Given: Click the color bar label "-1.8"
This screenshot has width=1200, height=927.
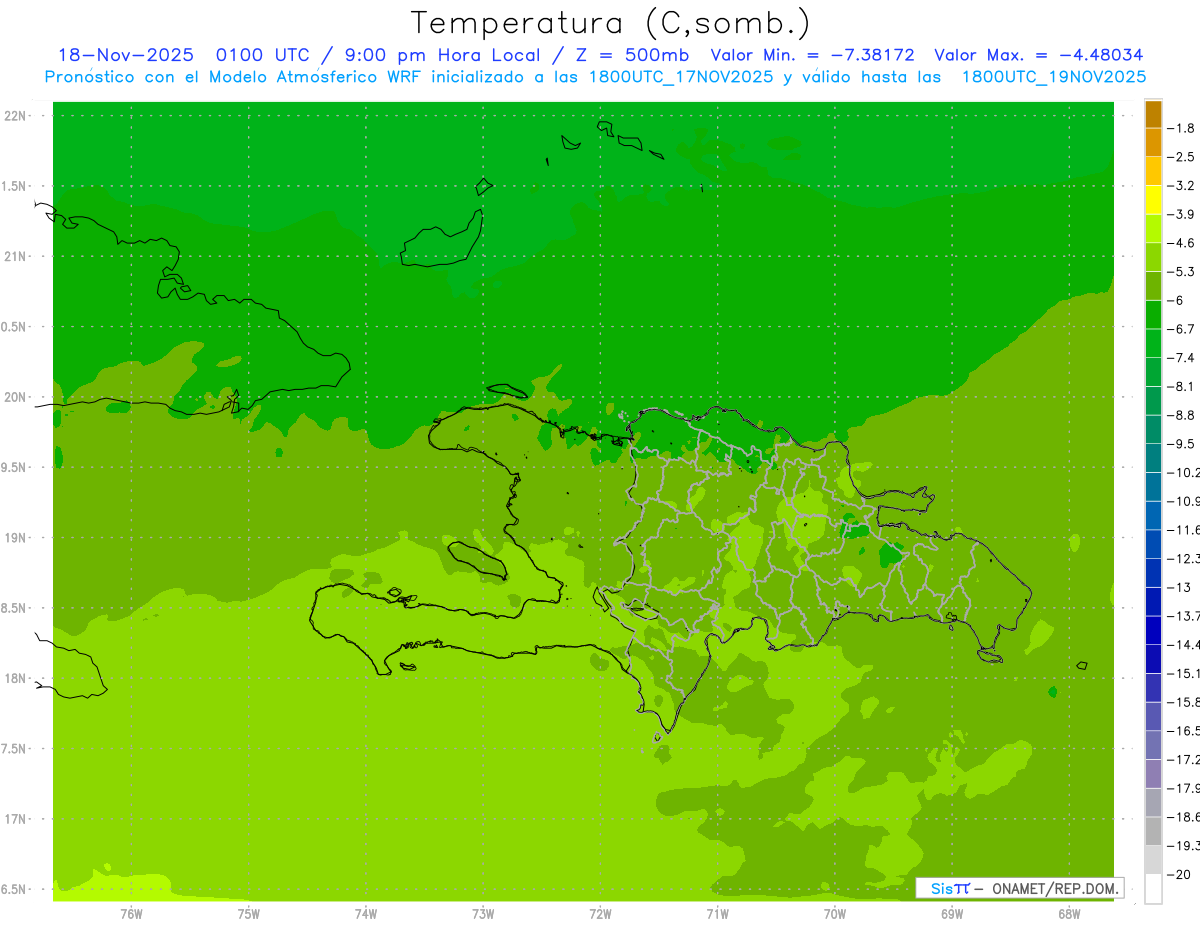Looking at the screenshot, I should 1183,128.
